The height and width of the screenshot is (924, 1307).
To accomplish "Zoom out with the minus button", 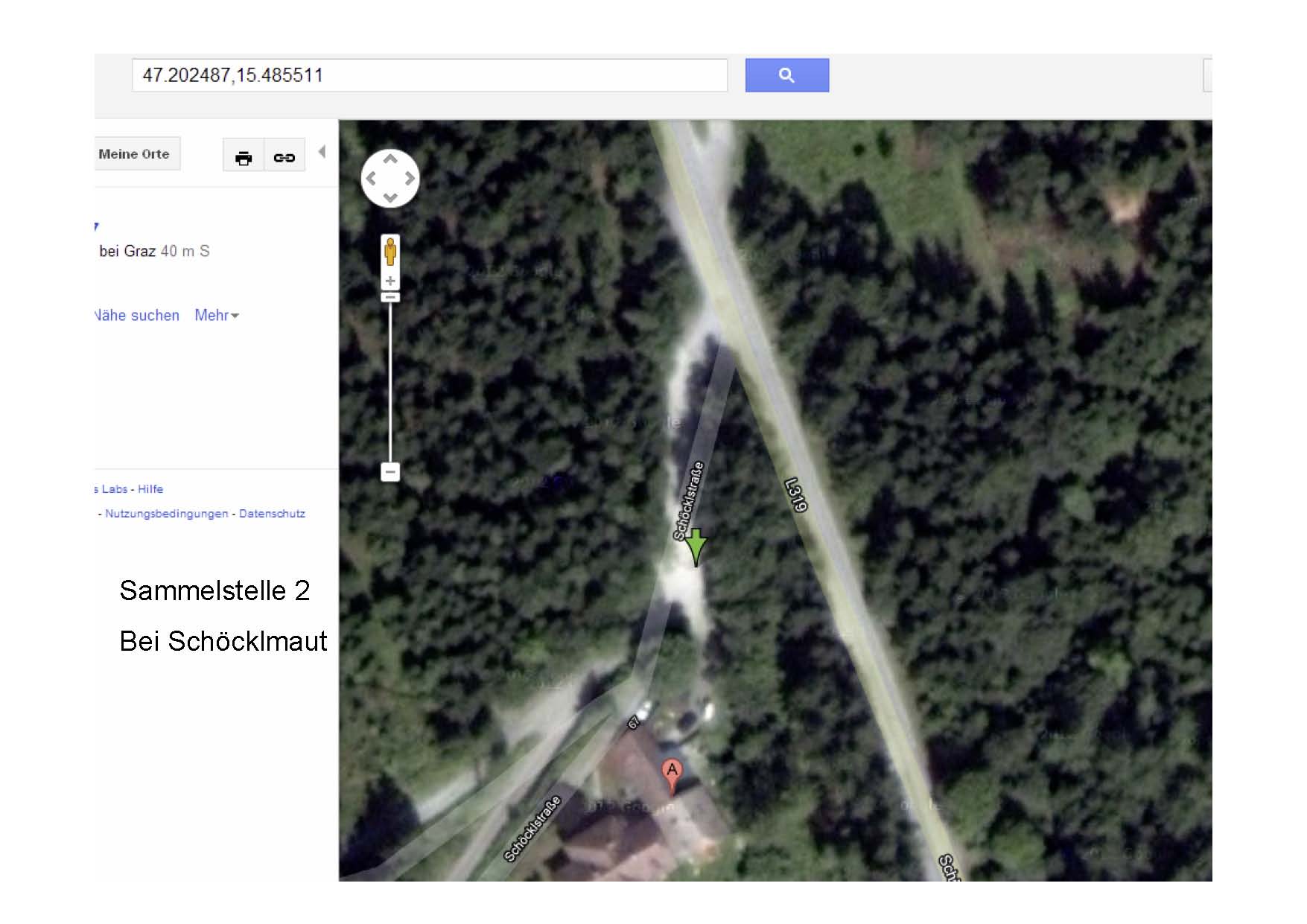I will tap(390, 471).
